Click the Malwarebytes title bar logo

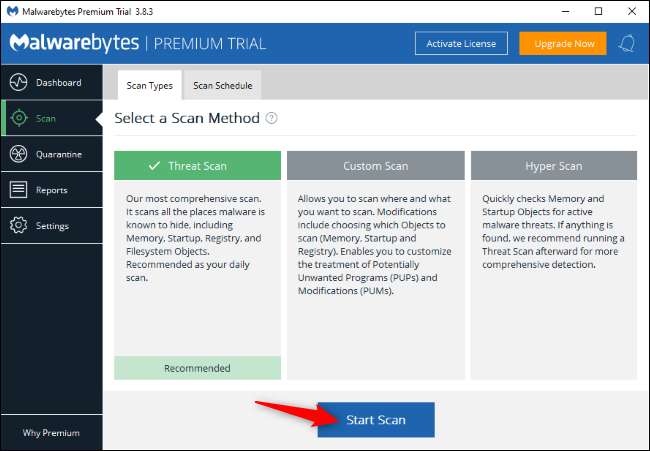point(13,11)
